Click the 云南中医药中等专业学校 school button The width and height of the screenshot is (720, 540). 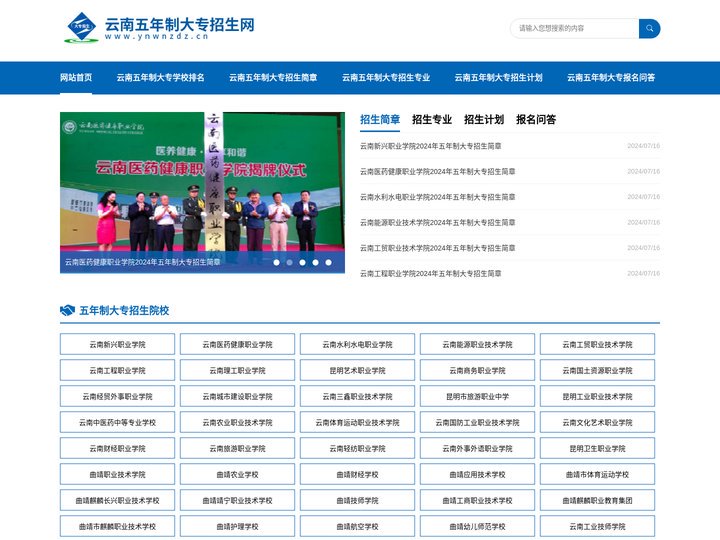(118, 422)
